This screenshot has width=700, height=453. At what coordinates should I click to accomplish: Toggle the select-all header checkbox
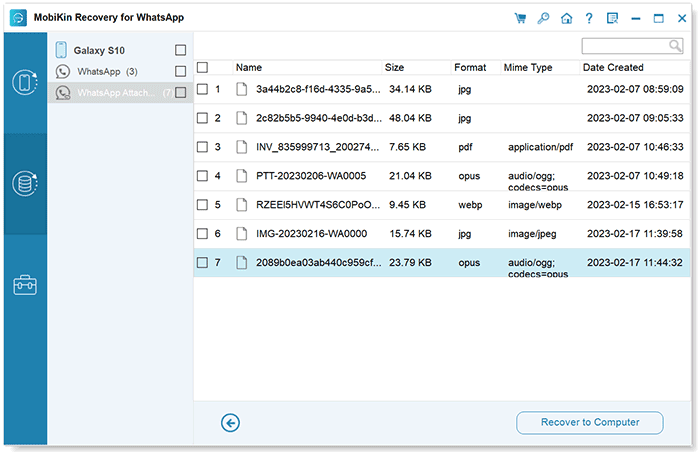(203, 67)
